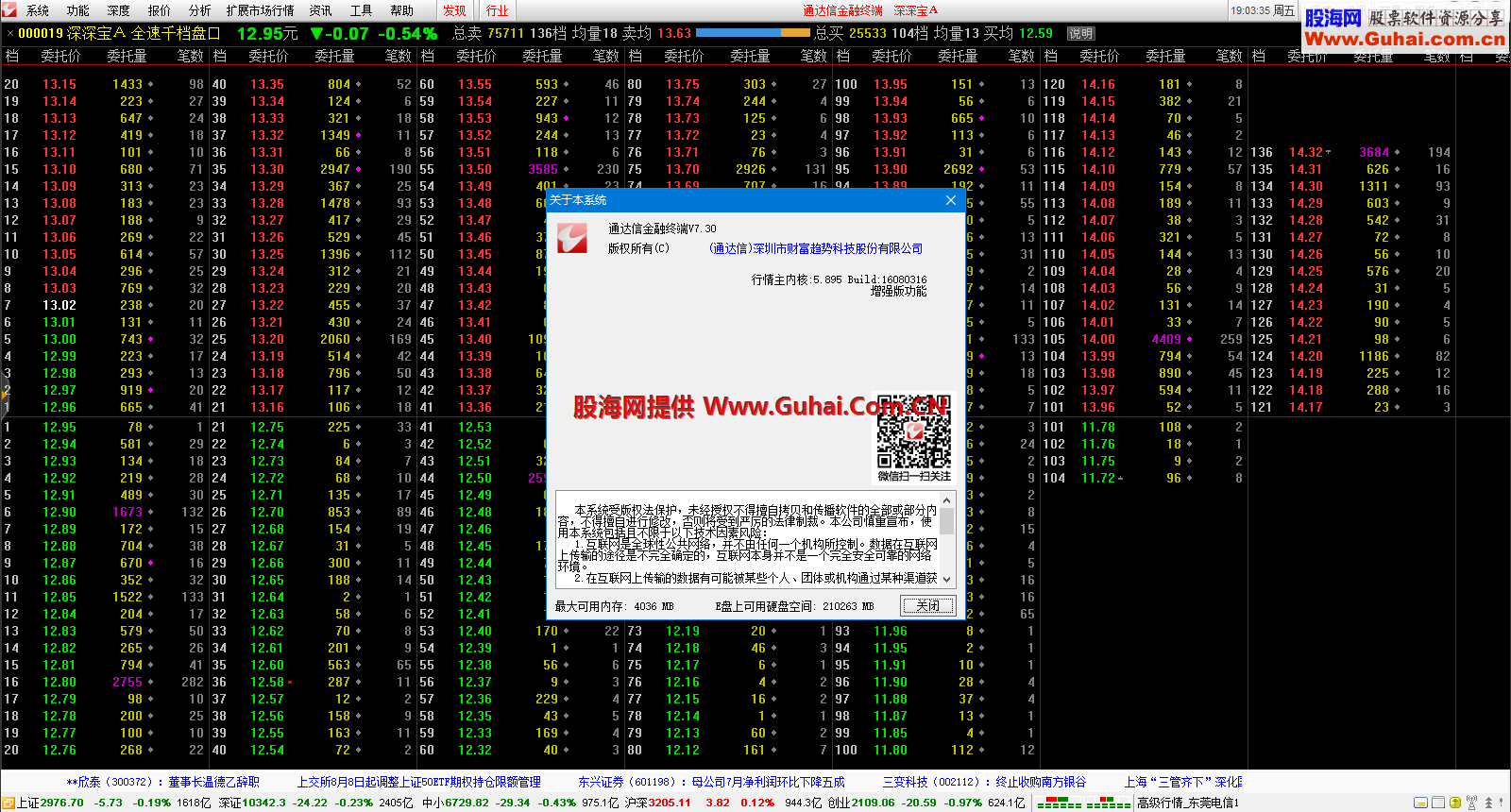Open the 分析 menu
Screen dimensions: 1511x812
click(x=200, y=10)
